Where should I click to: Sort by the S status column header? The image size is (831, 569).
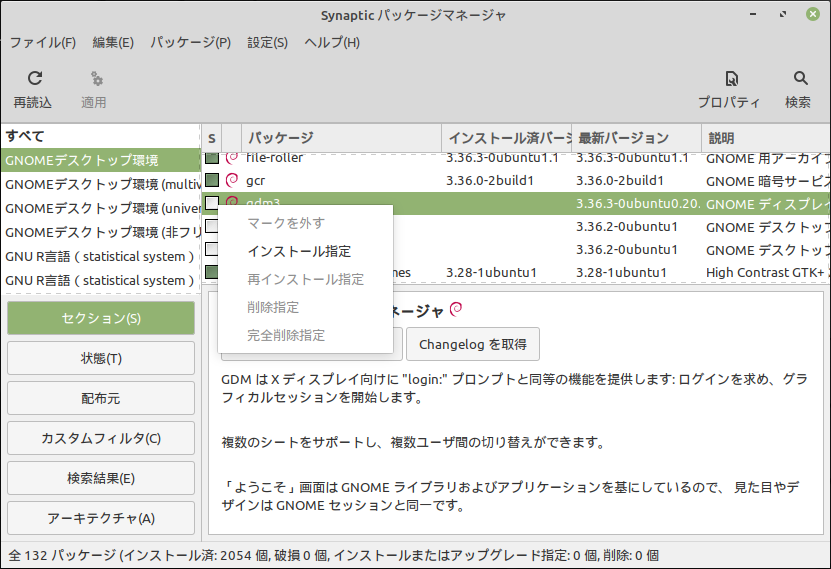pos(211,138)
